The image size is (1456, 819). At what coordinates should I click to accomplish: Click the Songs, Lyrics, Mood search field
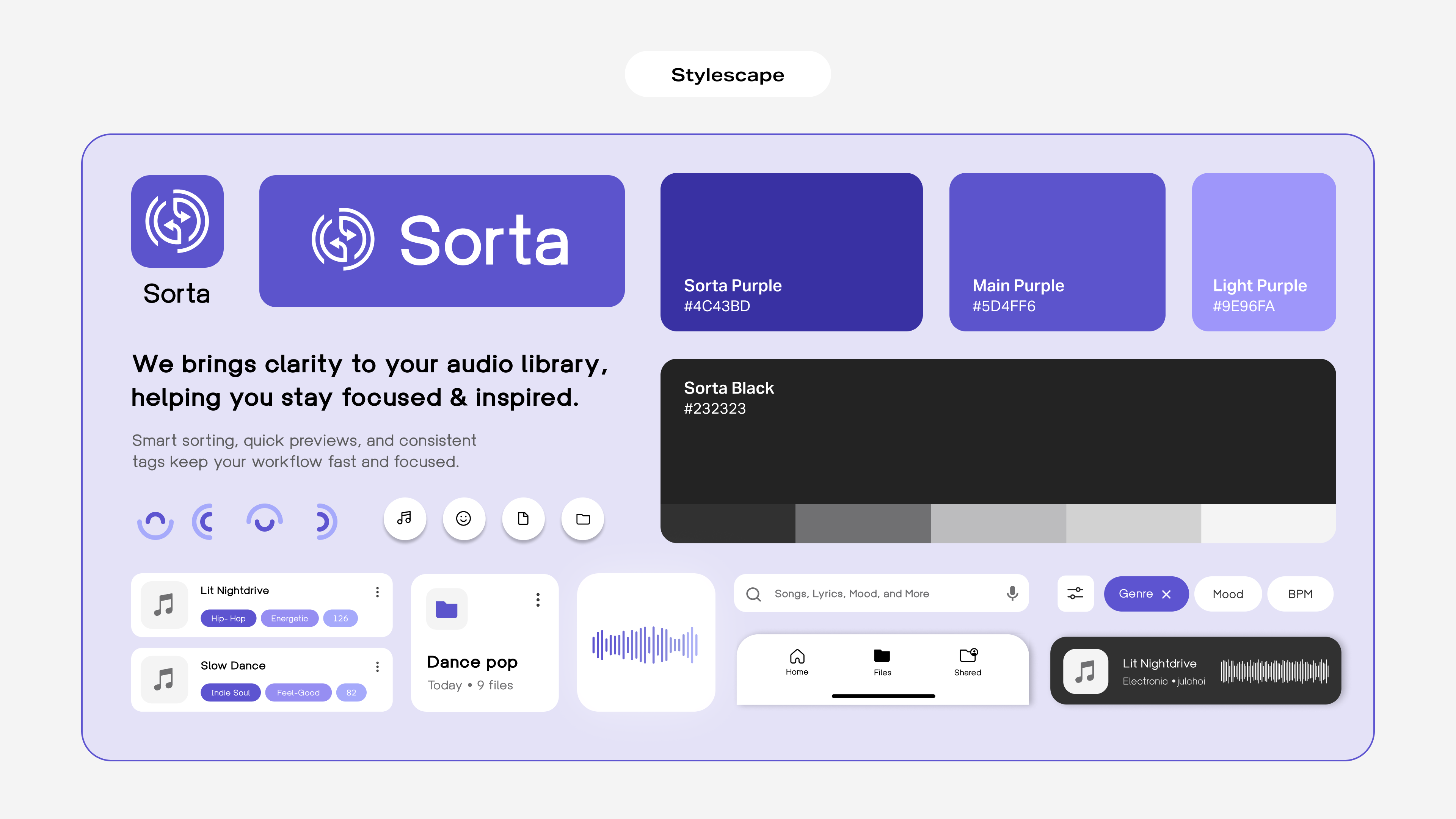(852, 593)
